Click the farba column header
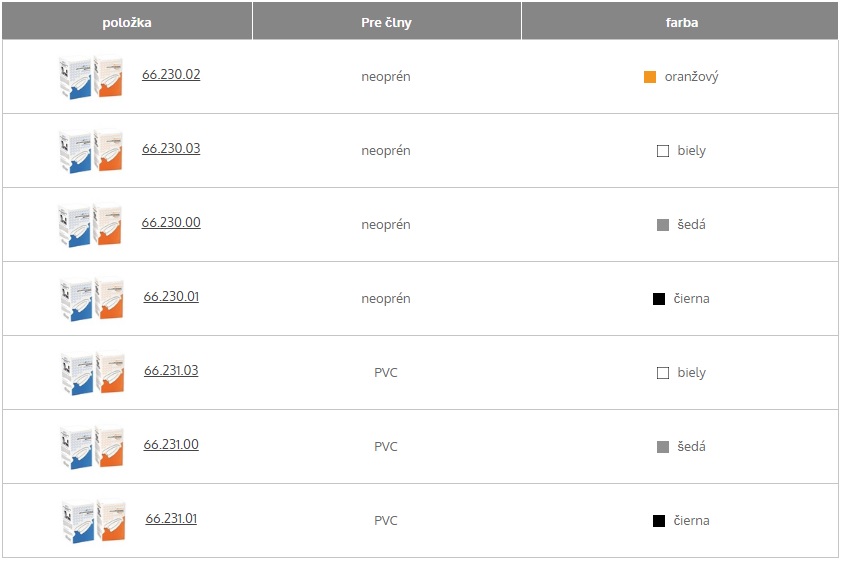The height and width of the screenshot is (564, 842). click(x=680, y=21)
